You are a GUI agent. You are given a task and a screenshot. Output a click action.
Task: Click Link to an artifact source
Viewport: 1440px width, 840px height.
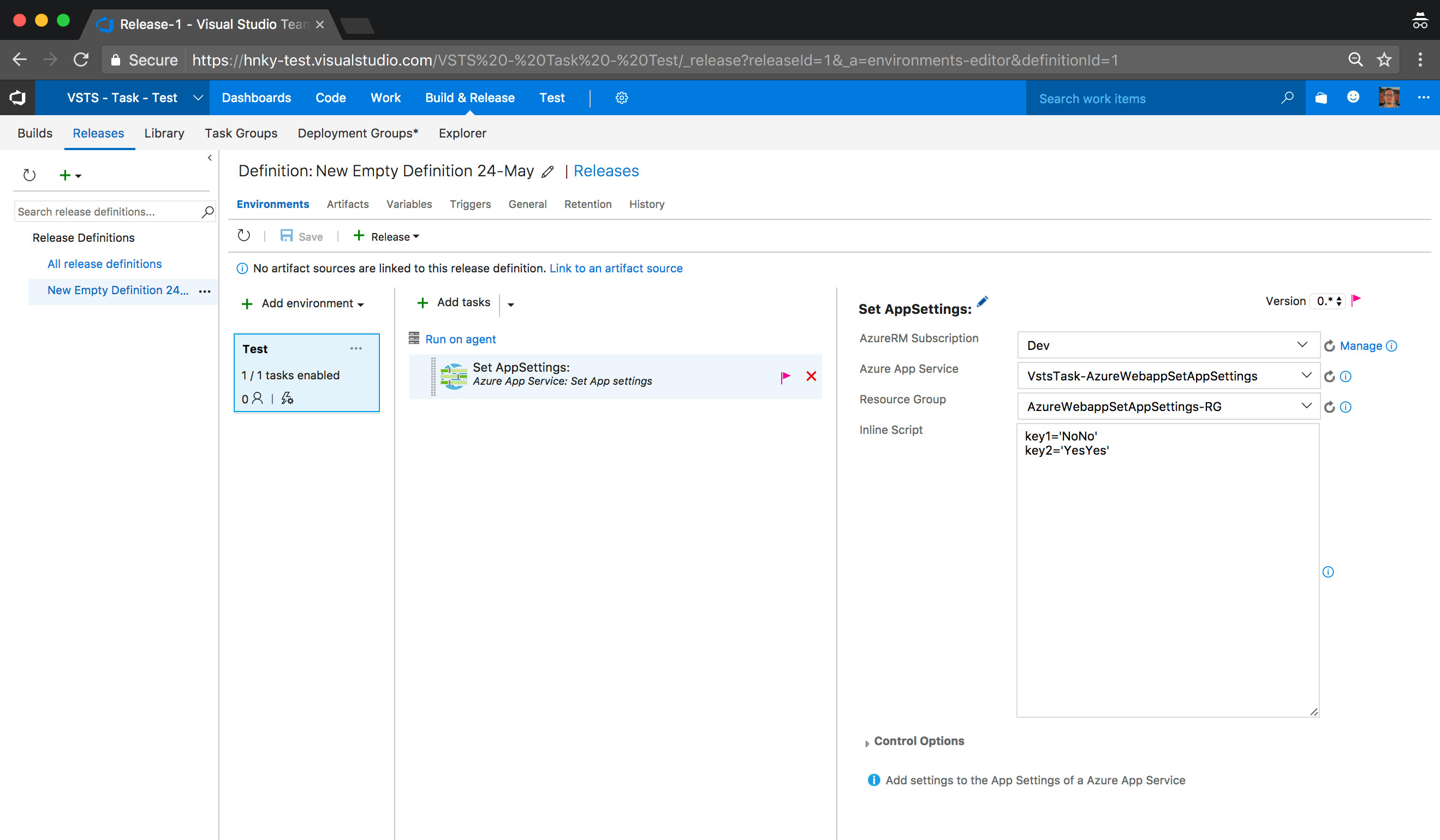615,268
